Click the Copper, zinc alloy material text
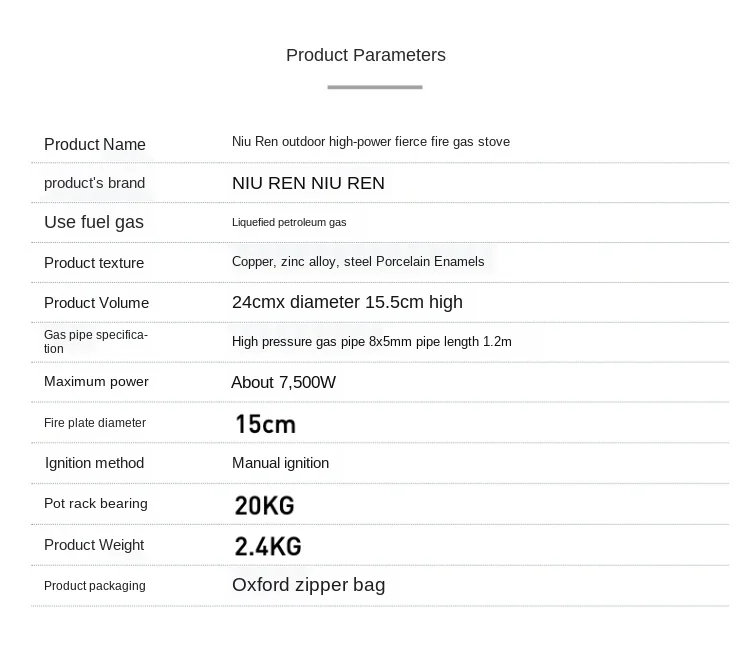750x656 pixels. (358, 261)
